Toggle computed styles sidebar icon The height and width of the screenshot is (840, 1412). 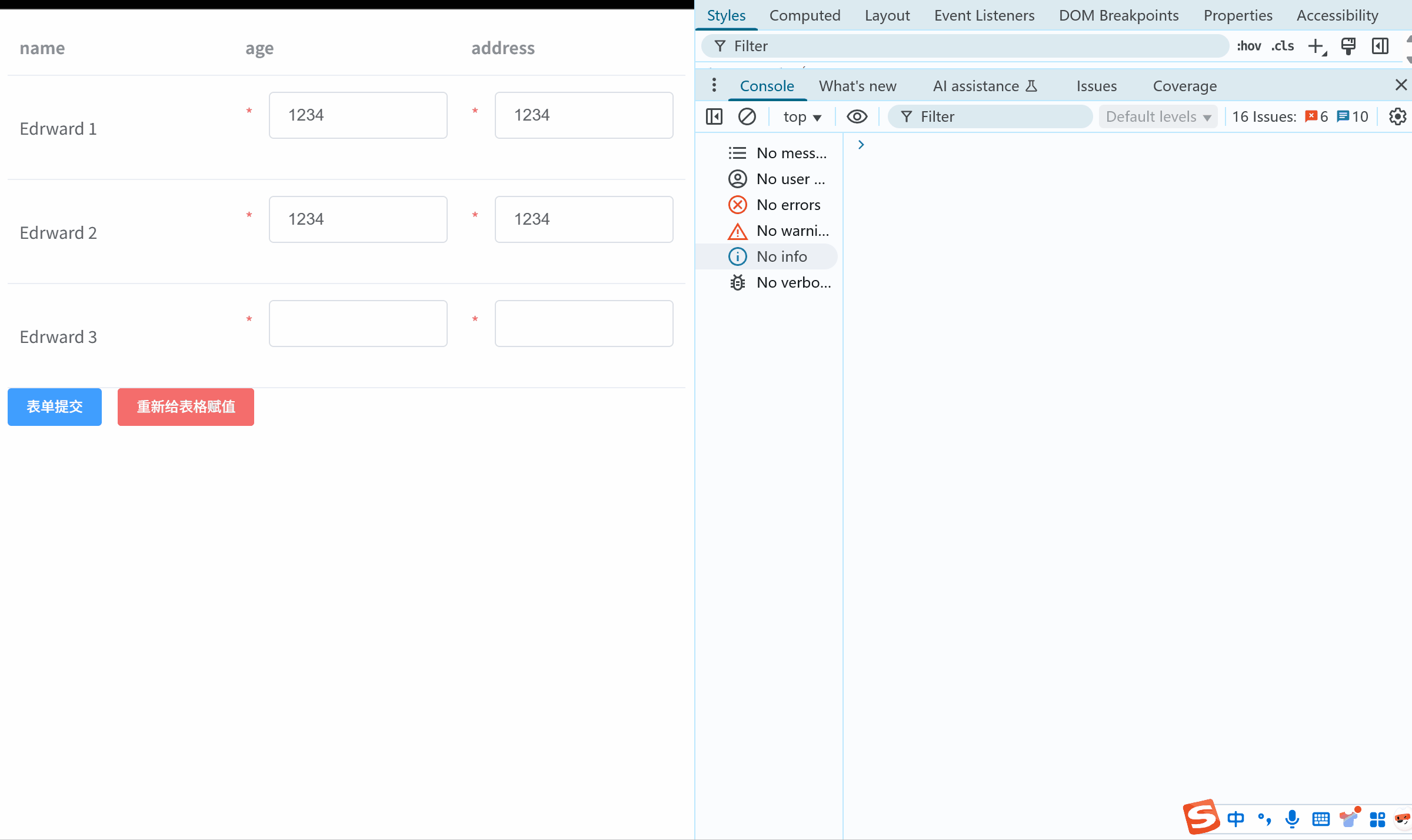coord(1380,46)
